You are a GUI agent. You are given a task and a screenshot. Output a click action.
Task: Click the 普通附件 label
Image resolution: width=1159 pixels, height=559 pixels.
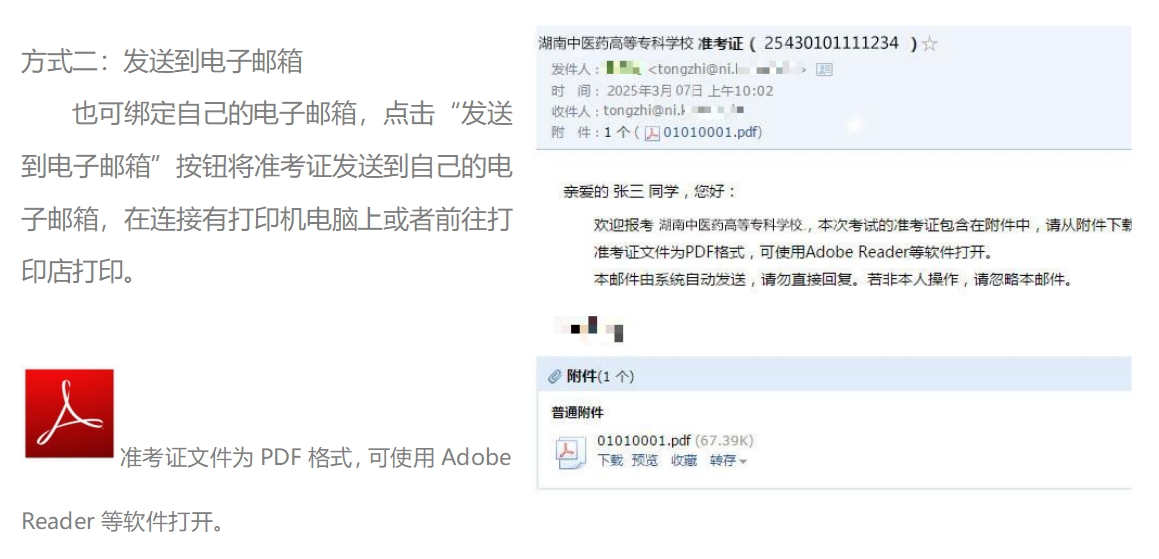tap(578, 412)
